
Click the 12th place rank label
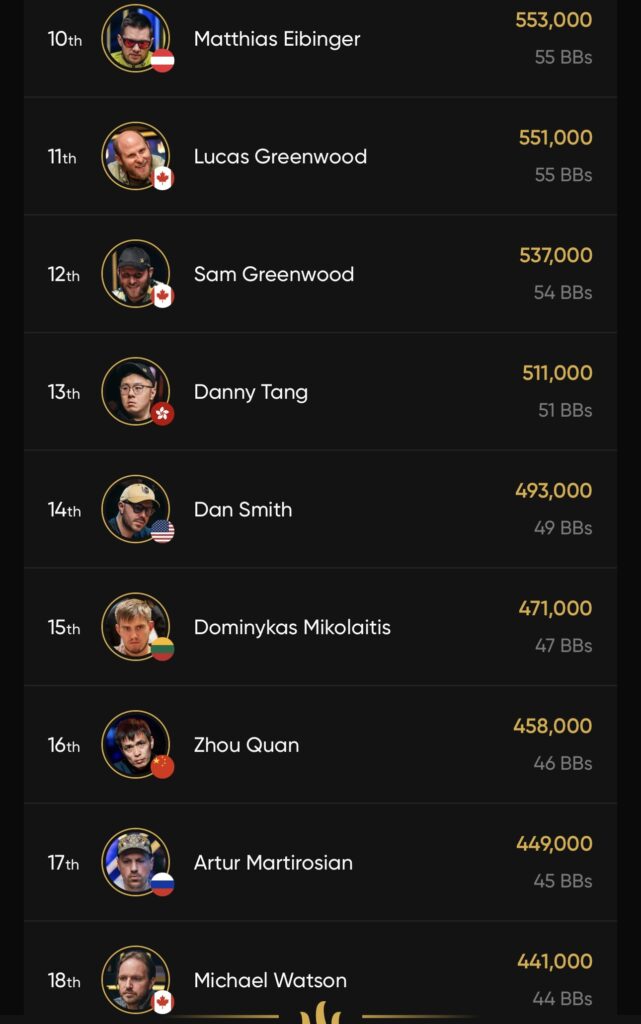click(64, 274)
